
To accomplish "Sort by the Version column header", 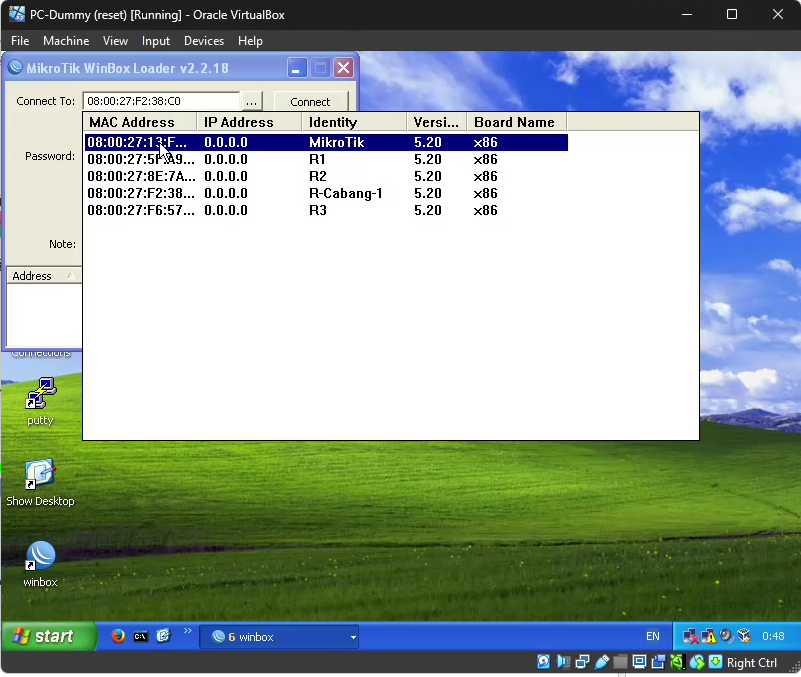I will coord(437,122).
